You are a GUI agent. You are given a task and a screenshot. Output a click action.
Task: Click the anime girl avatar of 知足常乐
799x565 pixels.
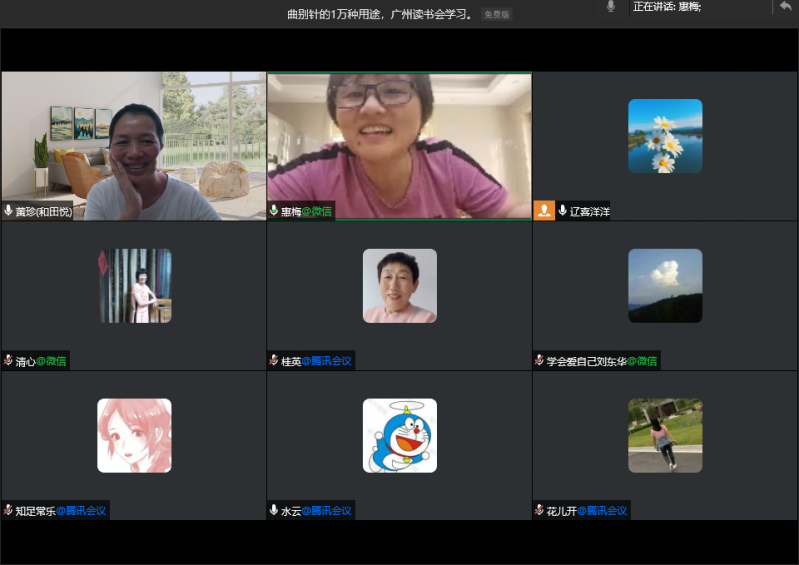[134, 435]
